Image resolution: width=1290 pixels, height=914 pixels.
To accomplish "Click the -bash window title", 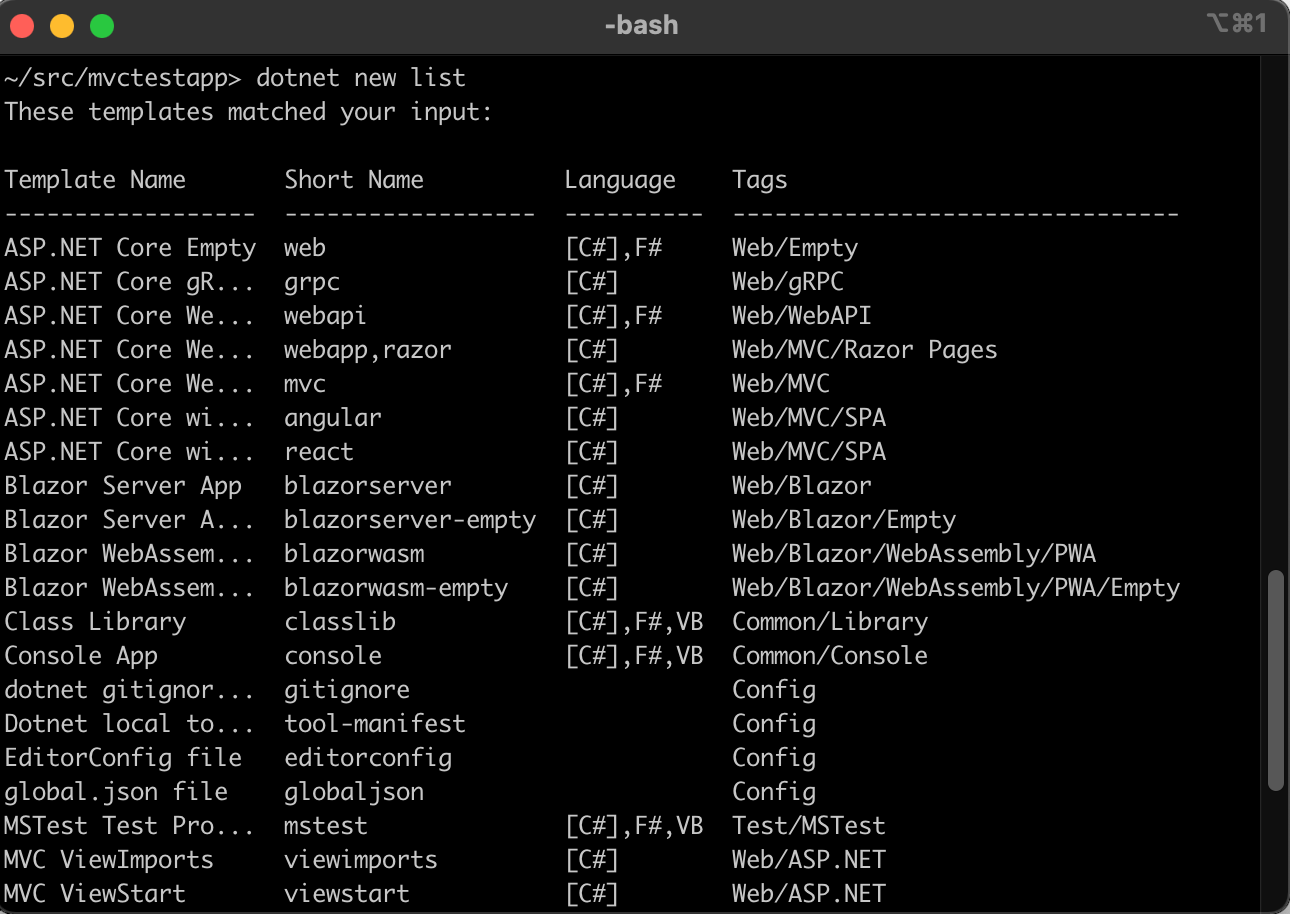I will (x=641, y=25).
